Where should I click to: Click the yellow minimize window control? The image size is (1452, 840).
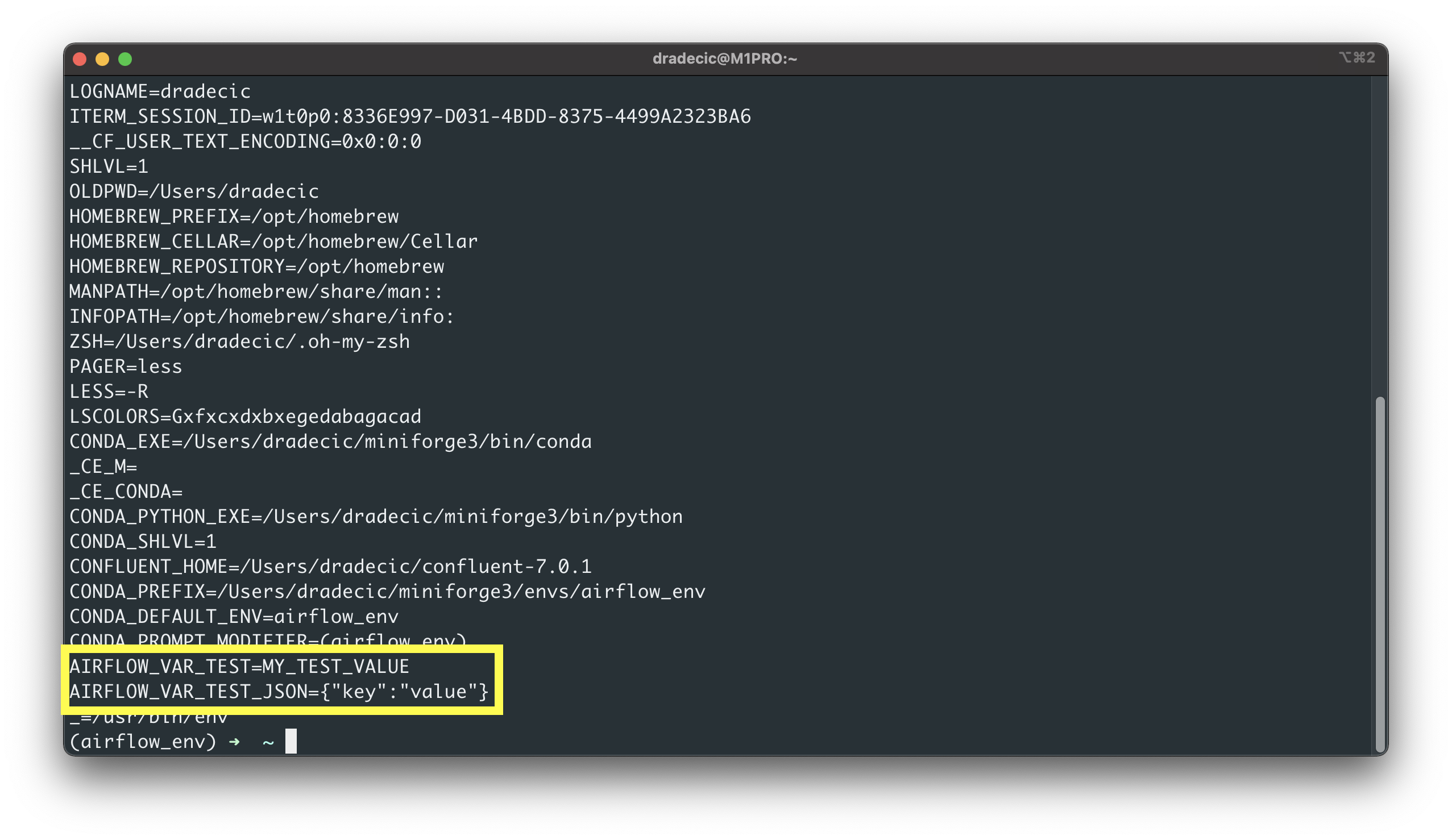(102, 58)
